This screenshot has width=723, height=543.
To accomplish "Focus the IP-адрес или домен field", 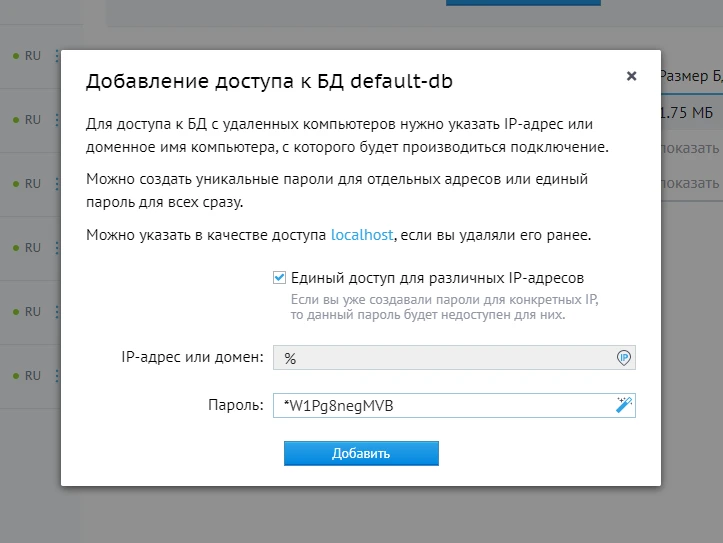I will [x=454, y=358].
